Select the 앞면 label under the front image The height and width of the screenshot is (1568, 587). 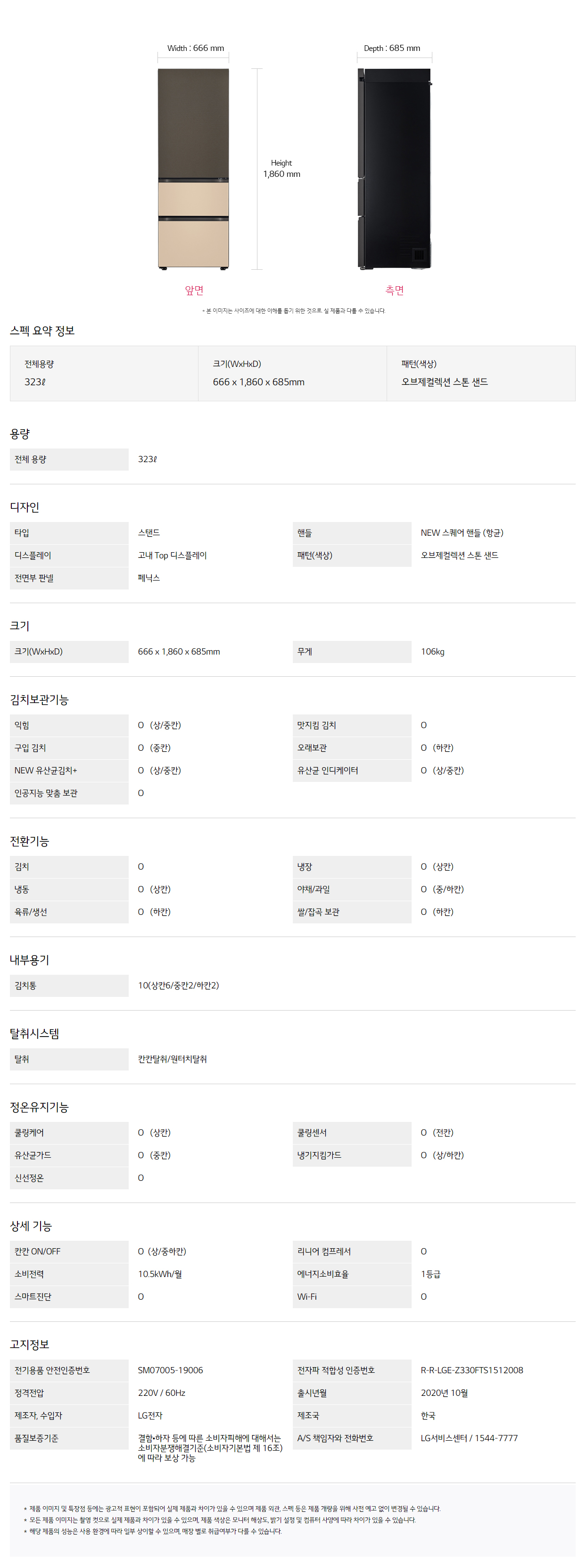pyautogui.click(x=194, y=290)
